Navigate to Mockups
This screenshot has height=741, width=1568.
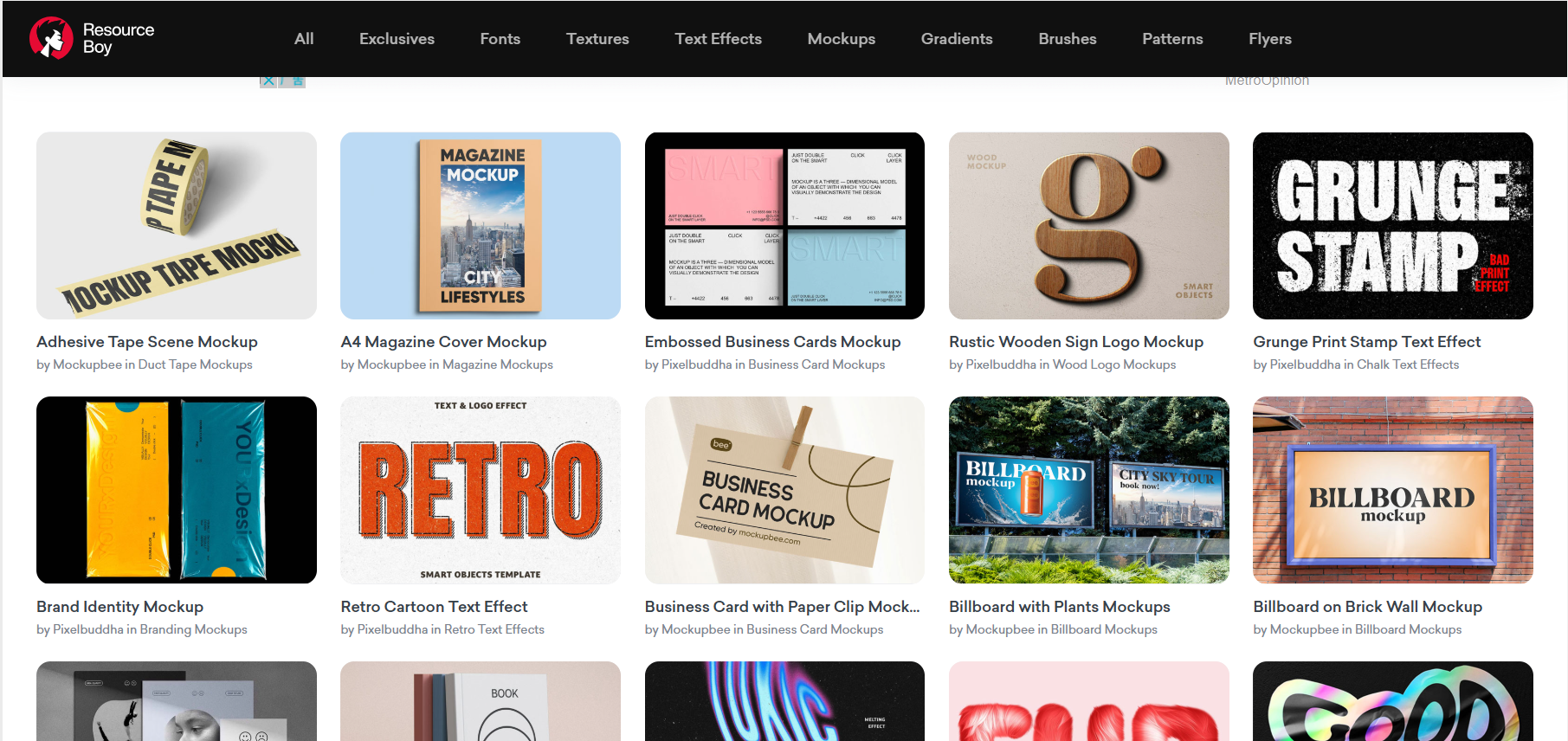842,39
